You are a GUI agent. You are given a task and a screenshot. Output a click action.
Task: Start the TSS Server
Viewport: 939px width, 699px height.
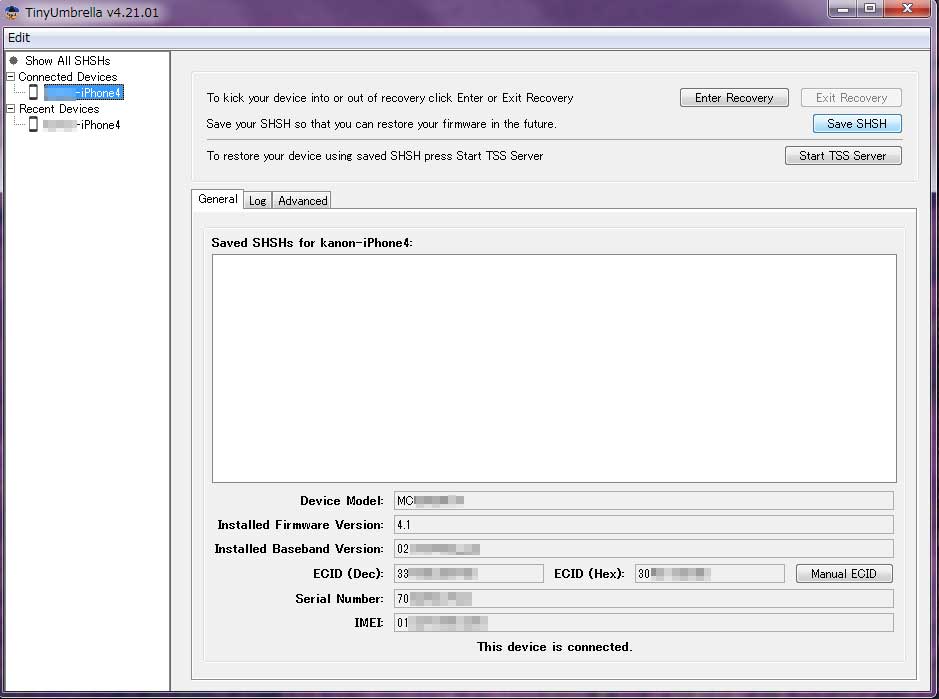[x=843, y=156]
